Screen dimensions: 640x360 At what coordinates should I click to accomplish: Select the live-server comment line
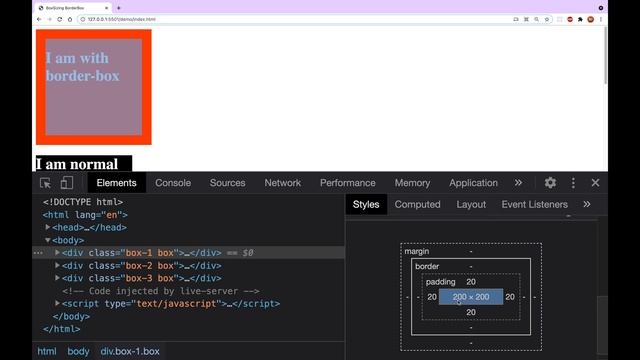[161, 291]
